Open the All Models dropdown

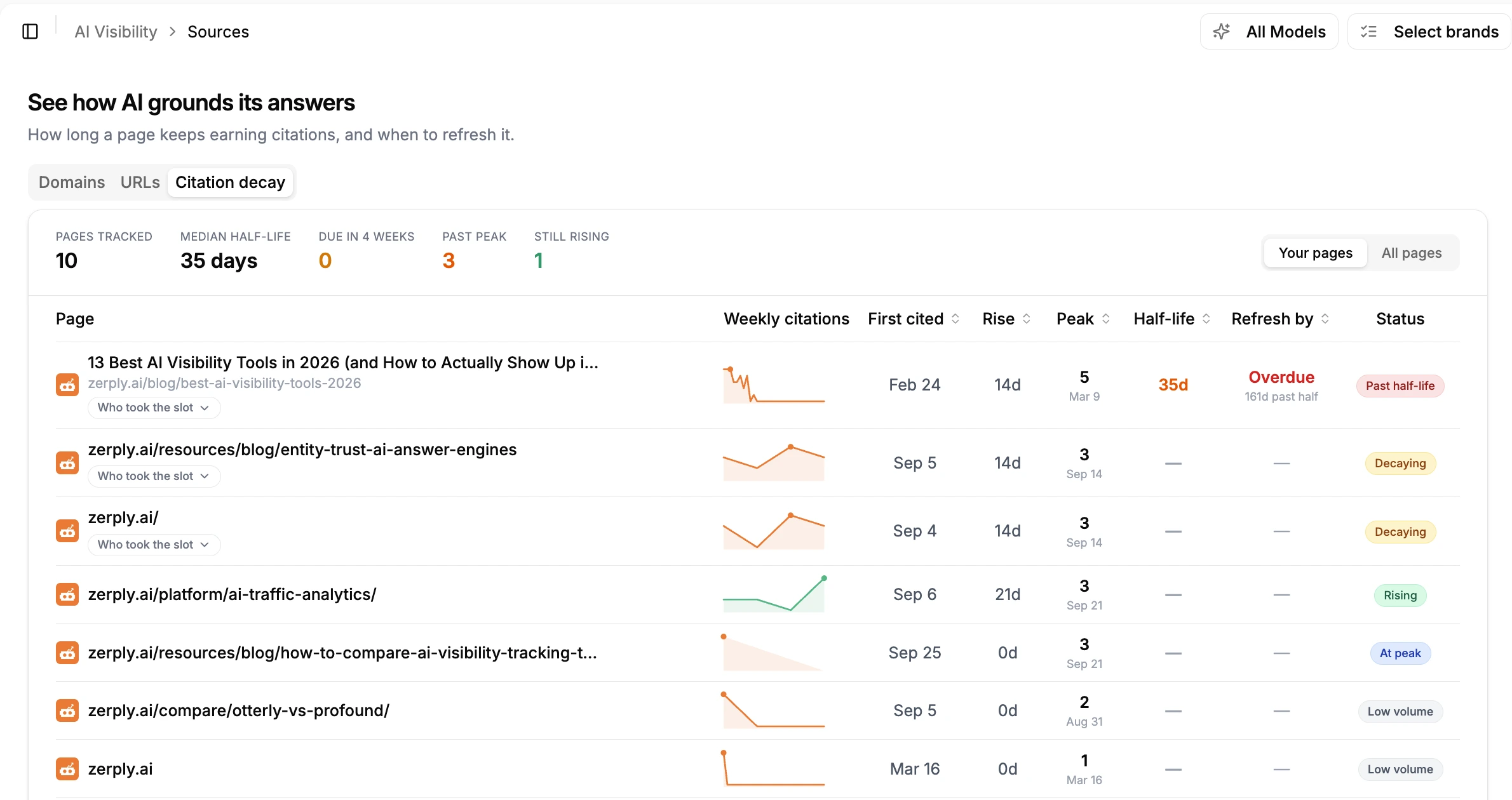coord(1269,32)
